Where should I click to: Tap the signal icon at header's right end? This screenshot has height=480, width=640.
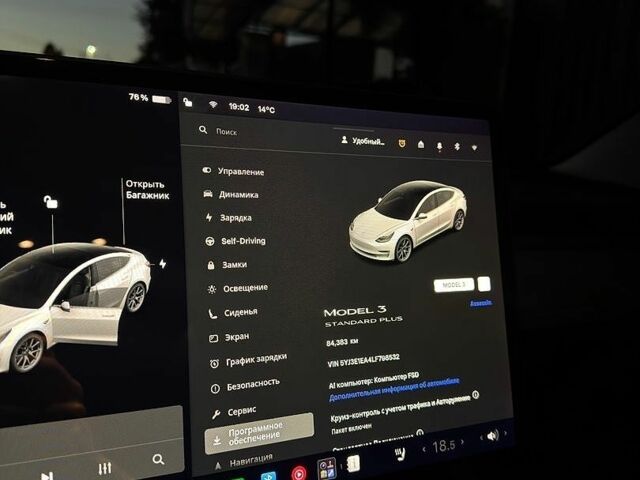474,147
